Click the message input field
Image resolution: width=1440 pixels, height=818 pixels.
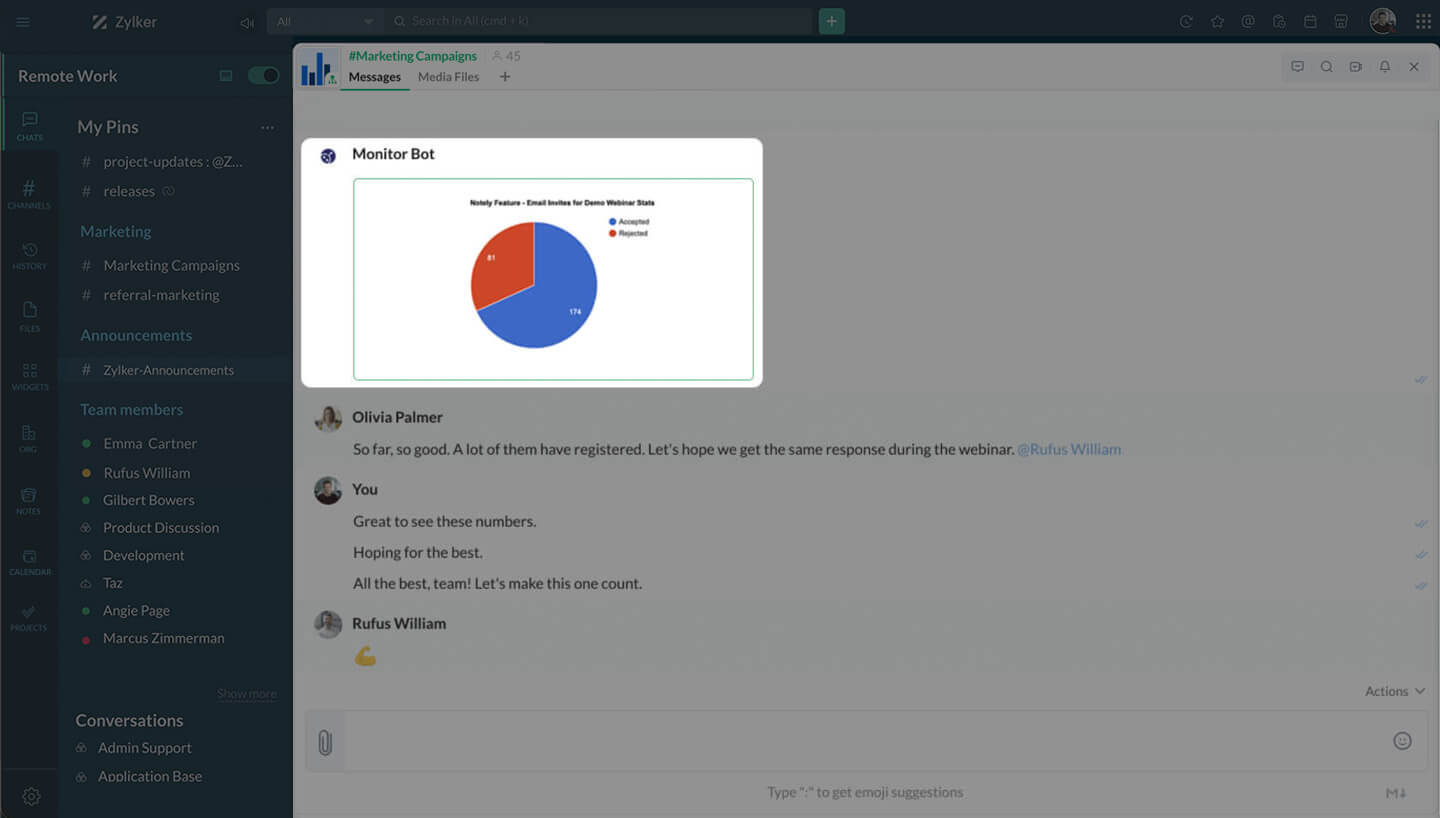coord(860,742)
